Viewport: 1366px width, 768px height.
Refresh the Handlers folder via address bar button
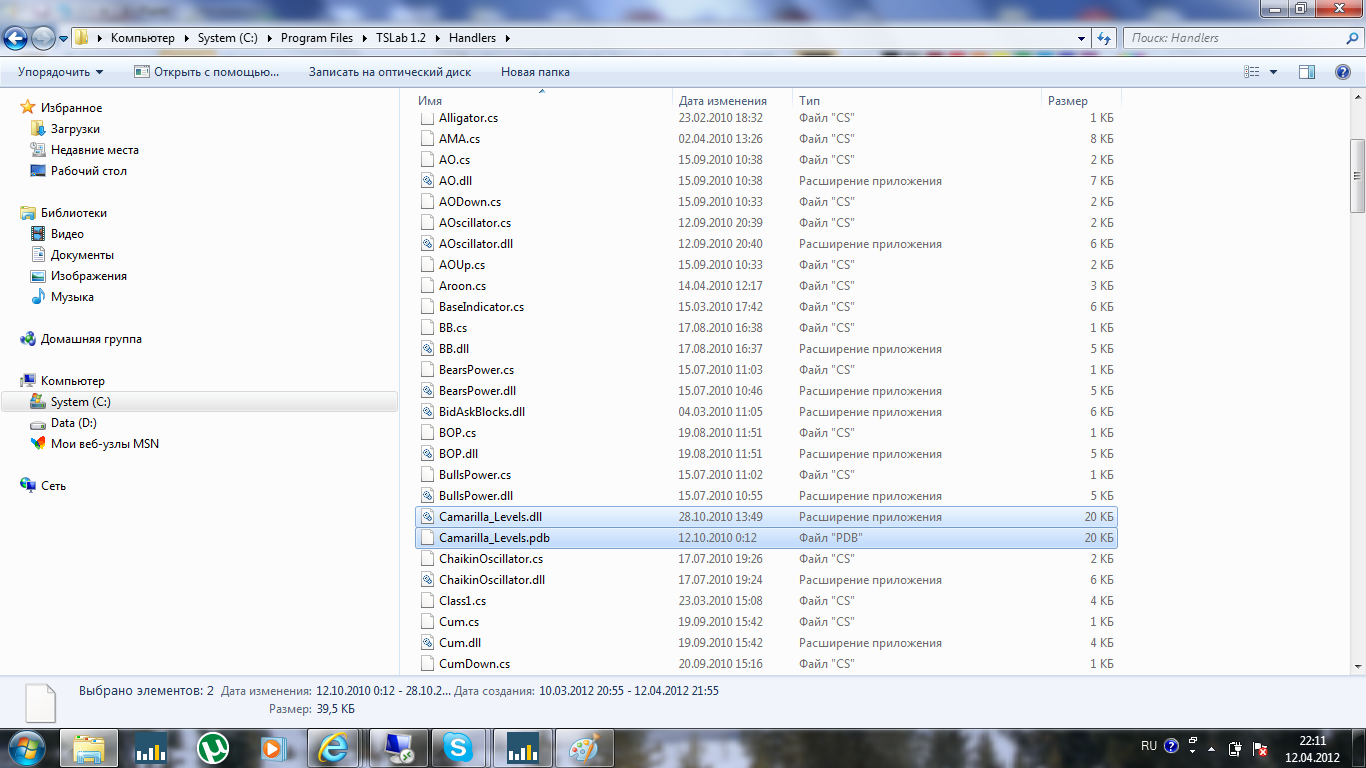[x=1104, y=38]
